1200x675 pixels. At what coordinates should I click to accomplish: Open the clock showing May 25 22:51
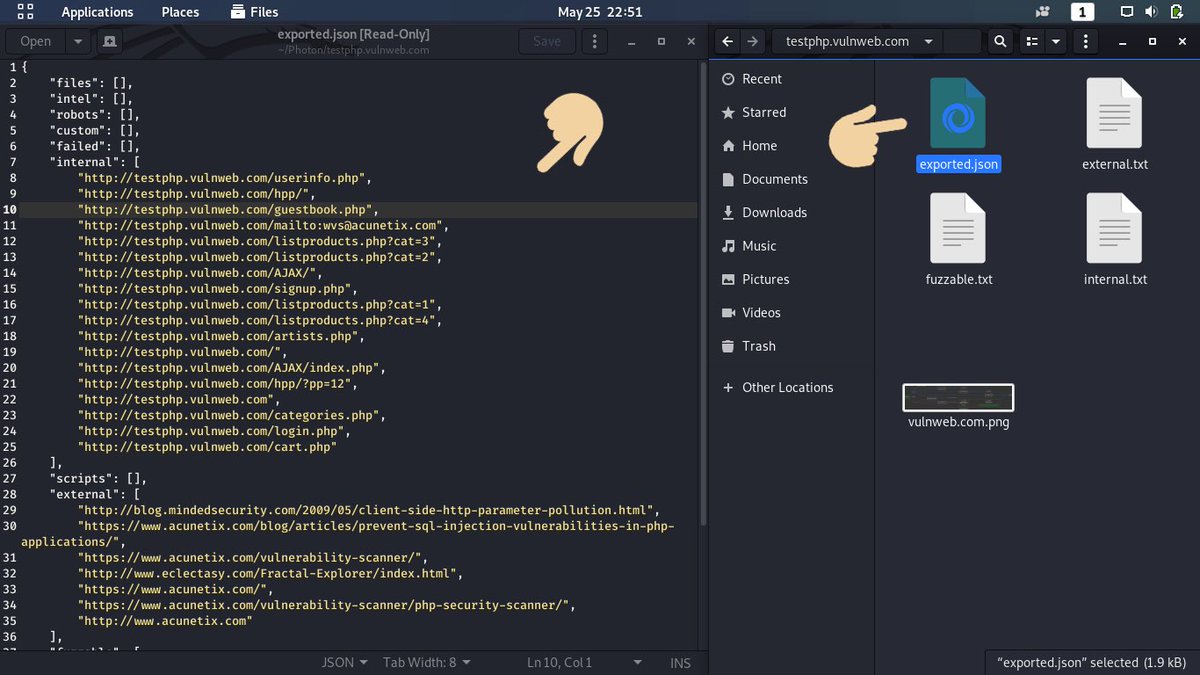600,12
